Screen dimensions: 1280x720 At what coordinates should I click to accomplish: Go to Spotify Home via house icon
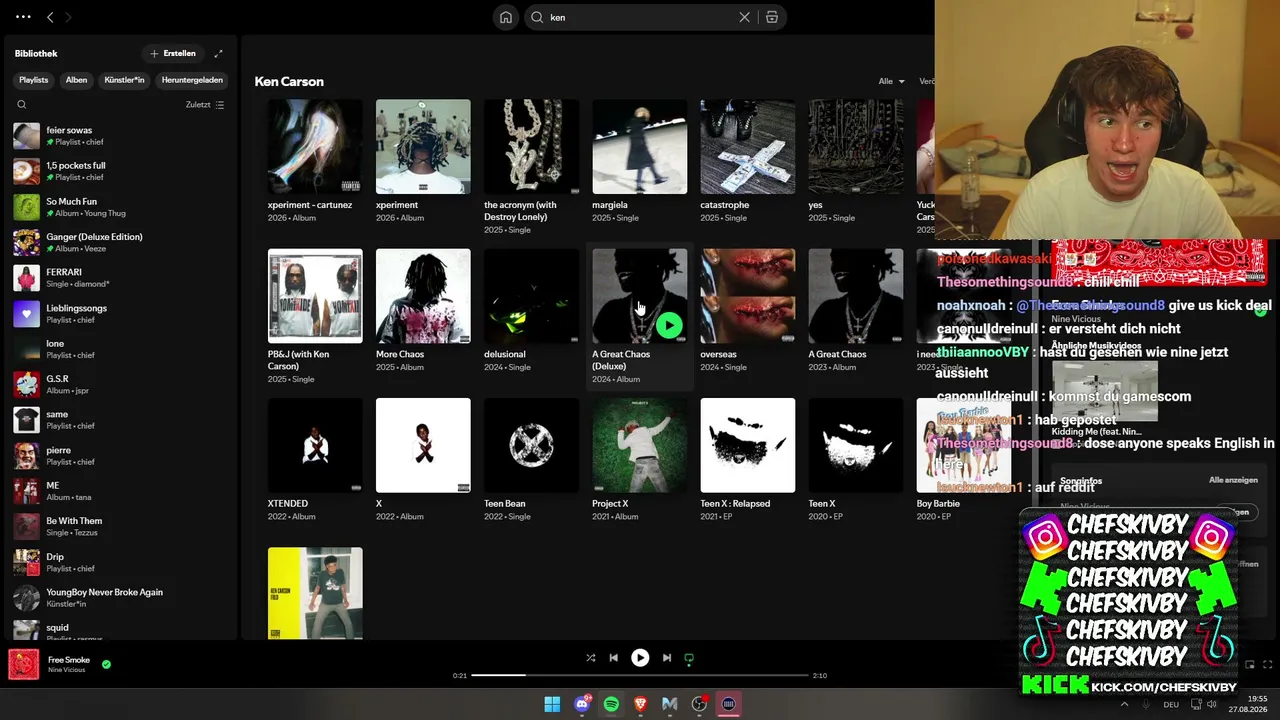[x=506, y=17]
